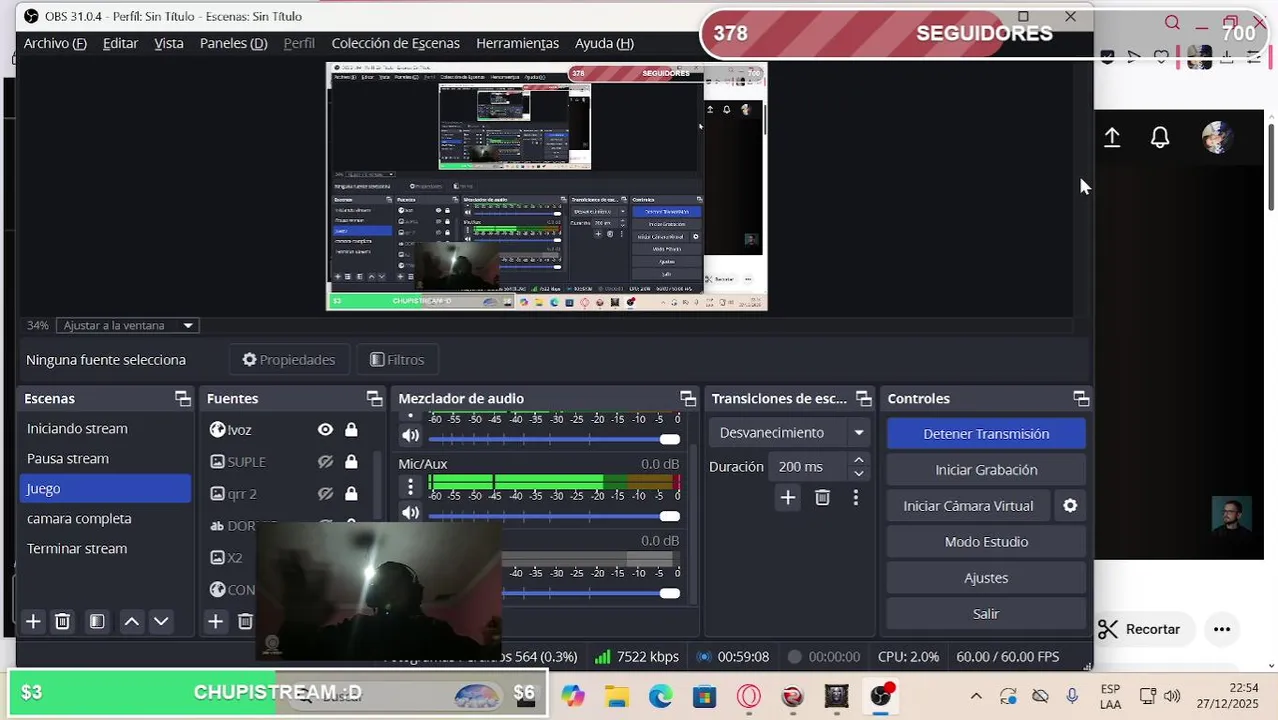
Task: Add a new scene with the plus icon
Action: click(33, 622)
